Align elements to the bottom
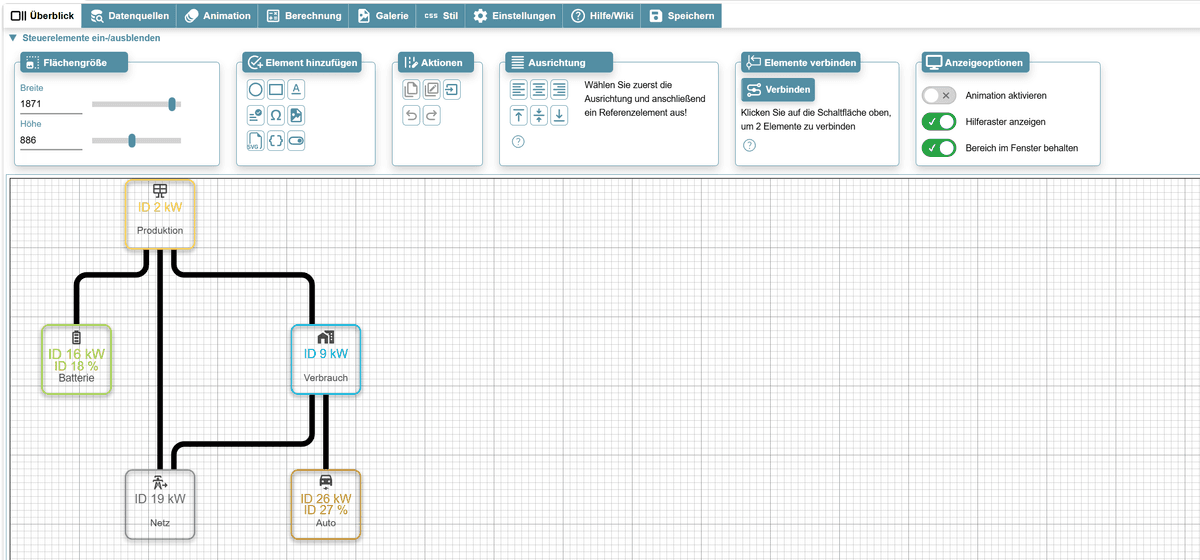The image size is (1200, 560). tap(559, 115)
